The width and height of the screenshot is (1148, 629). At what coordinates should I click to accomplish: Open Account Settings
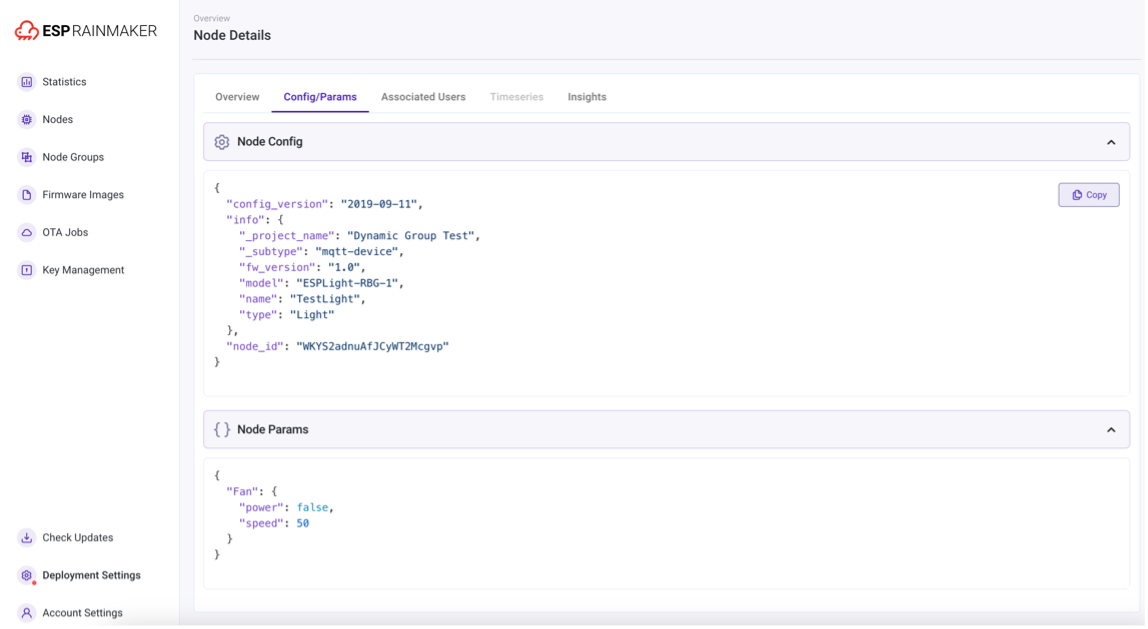(83, 613)
